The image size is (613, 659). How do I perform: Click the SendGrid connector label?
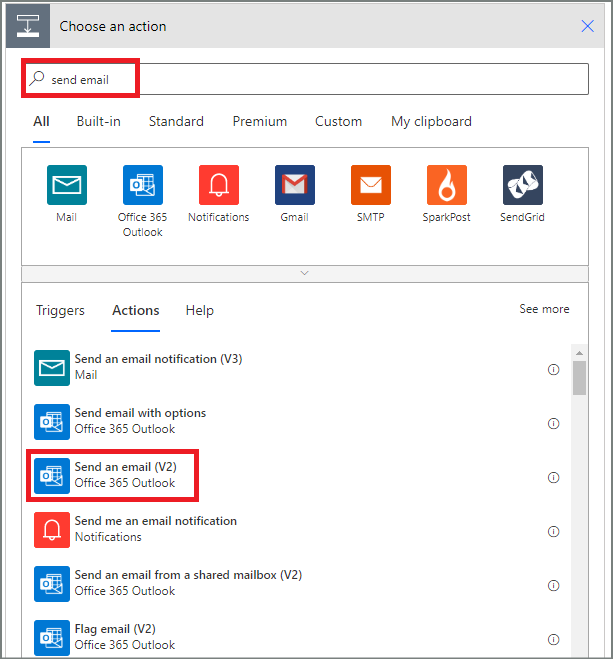522,217
